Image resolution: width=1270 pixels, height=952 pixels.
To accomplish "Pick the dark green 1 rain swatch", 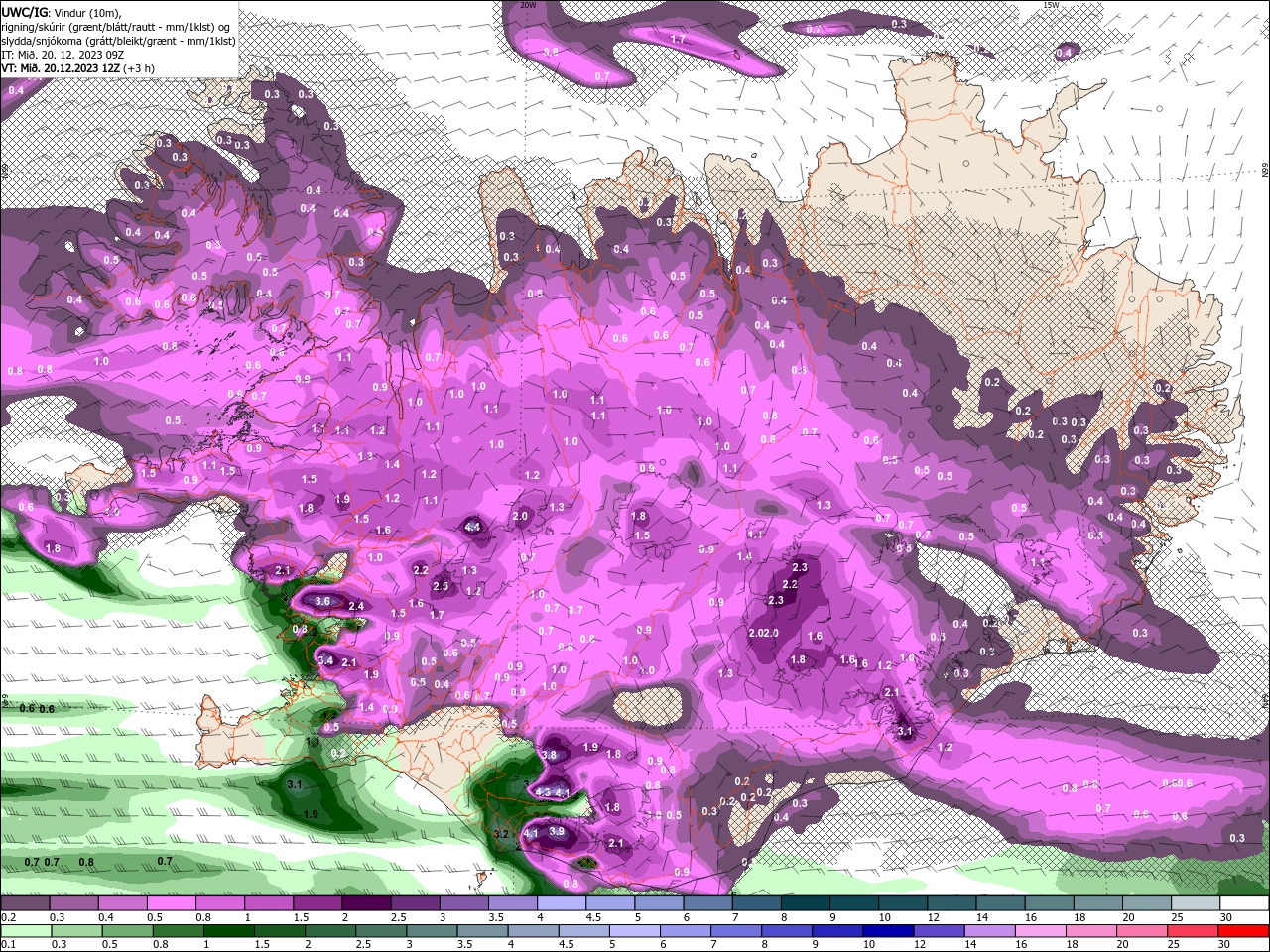I will [228, 930].
